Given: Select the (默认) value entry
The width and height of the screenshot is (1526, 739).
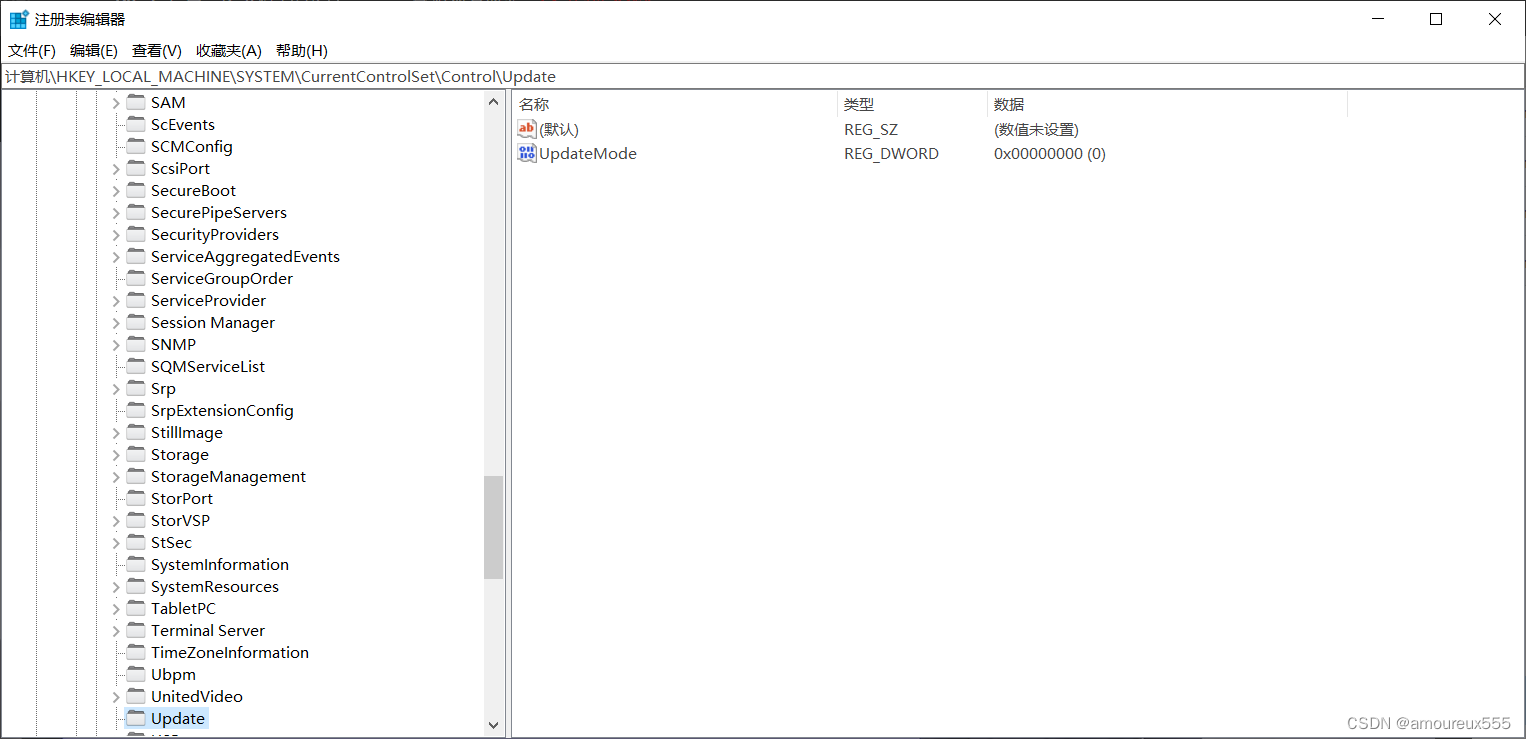Looking at the screenshot, I should 559,130.
